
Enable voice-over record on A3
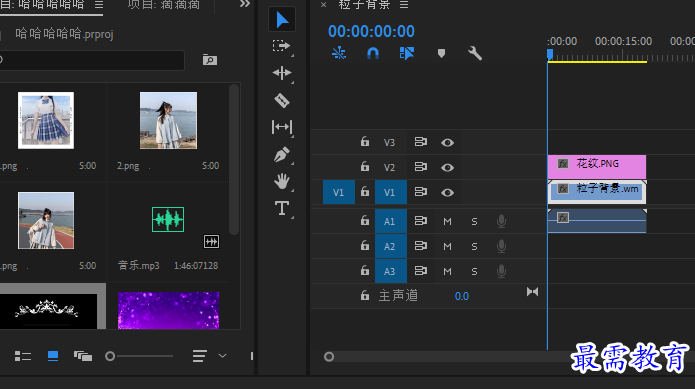(501, 271)
